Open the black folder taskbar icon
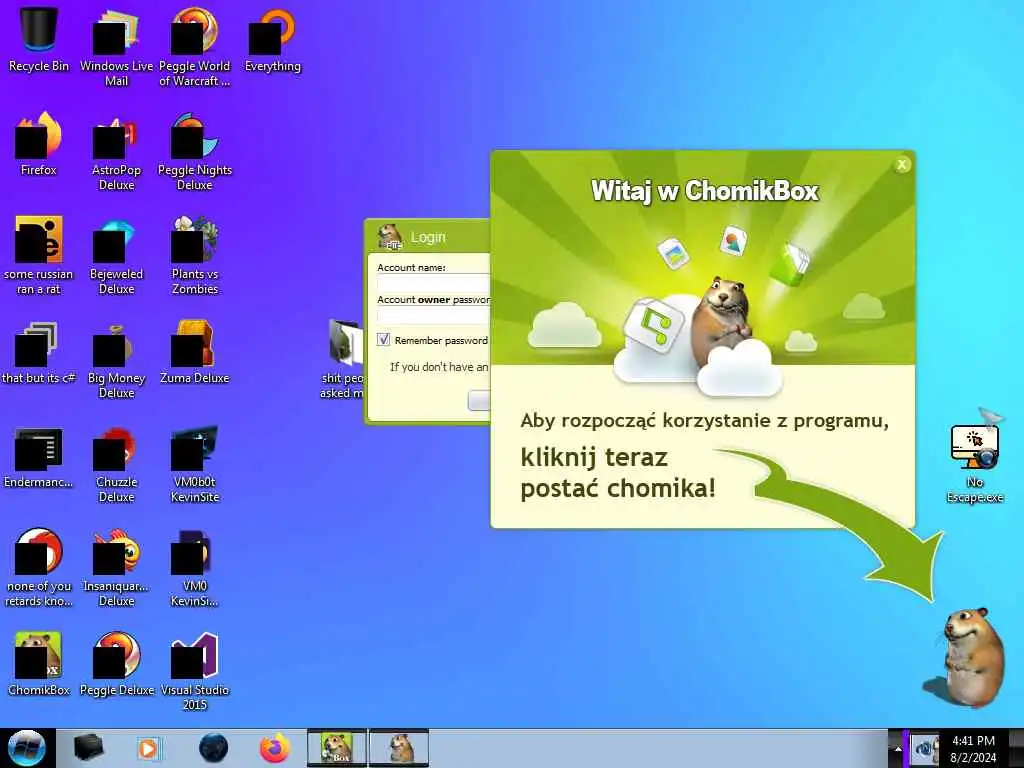 [88, 748]
